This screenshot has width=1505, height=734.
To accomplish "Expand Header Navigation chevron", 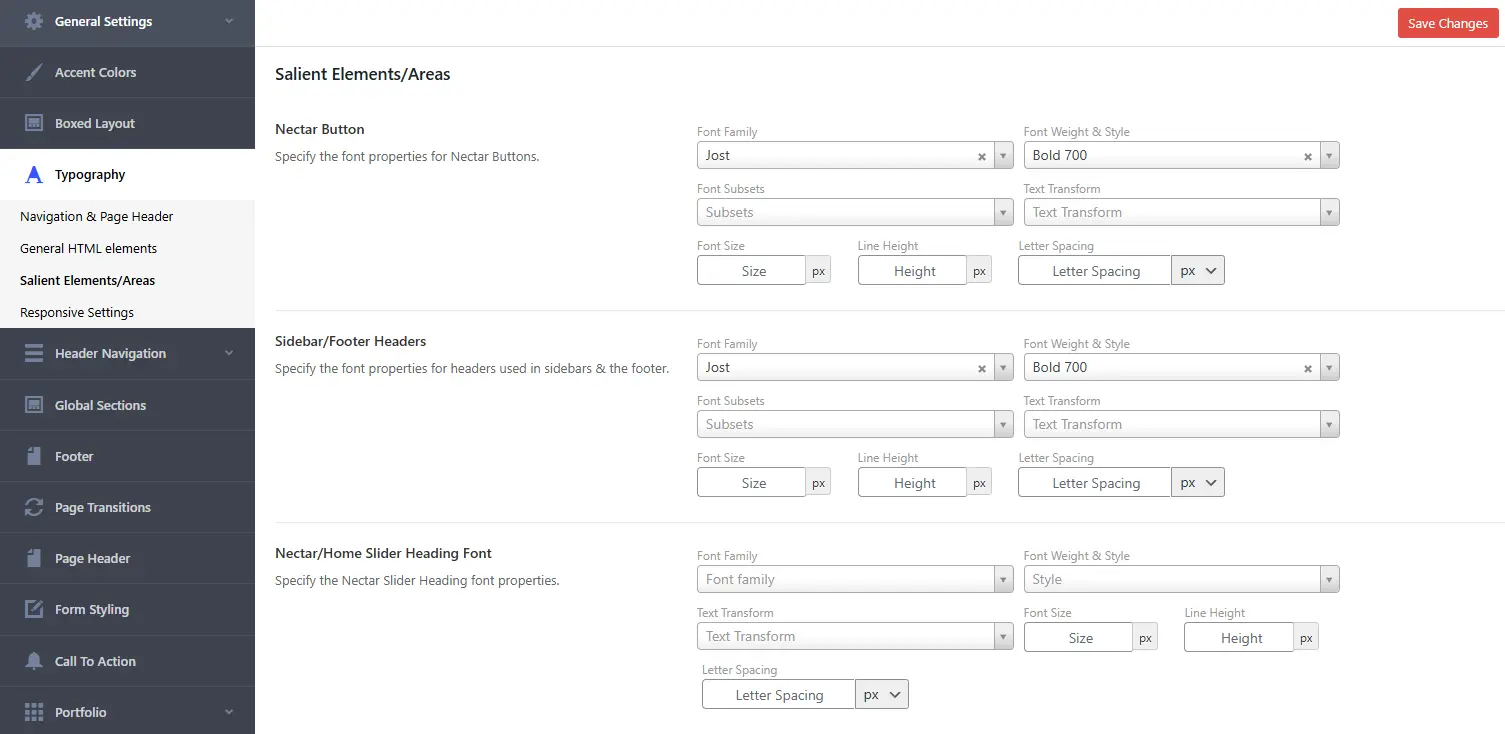I will click(x=229, y=353).
